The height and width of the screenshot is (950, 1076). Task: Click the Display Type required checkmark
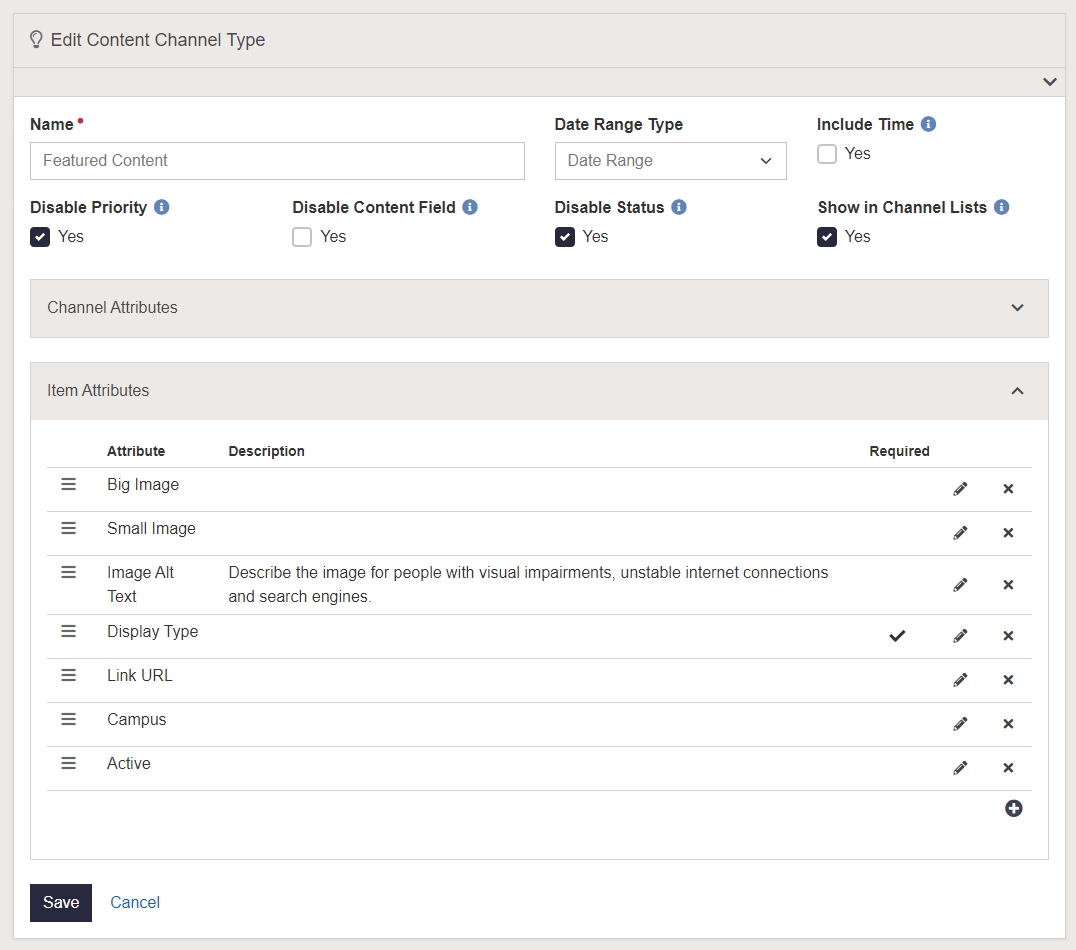click(897, 636)
